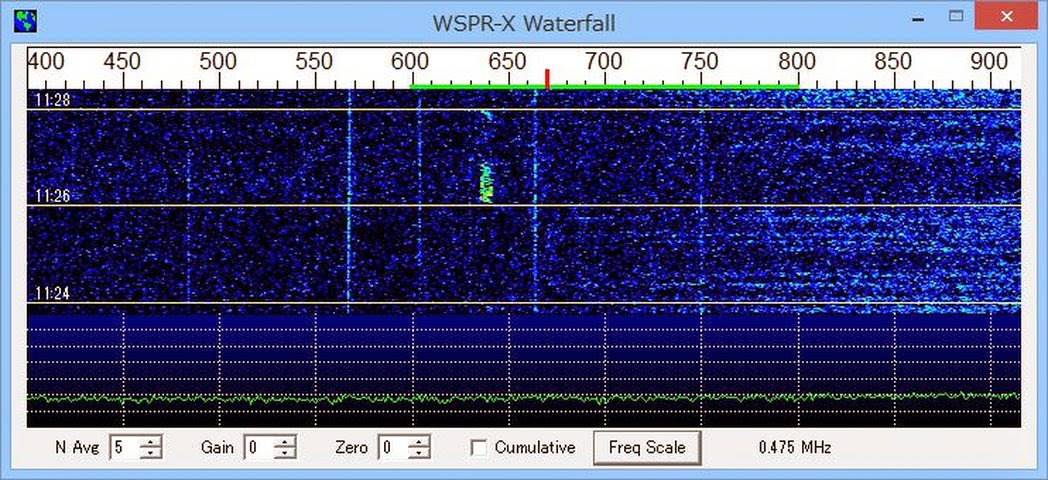
Task: Increase Gain using up arrow
Action: pos(285,442)
